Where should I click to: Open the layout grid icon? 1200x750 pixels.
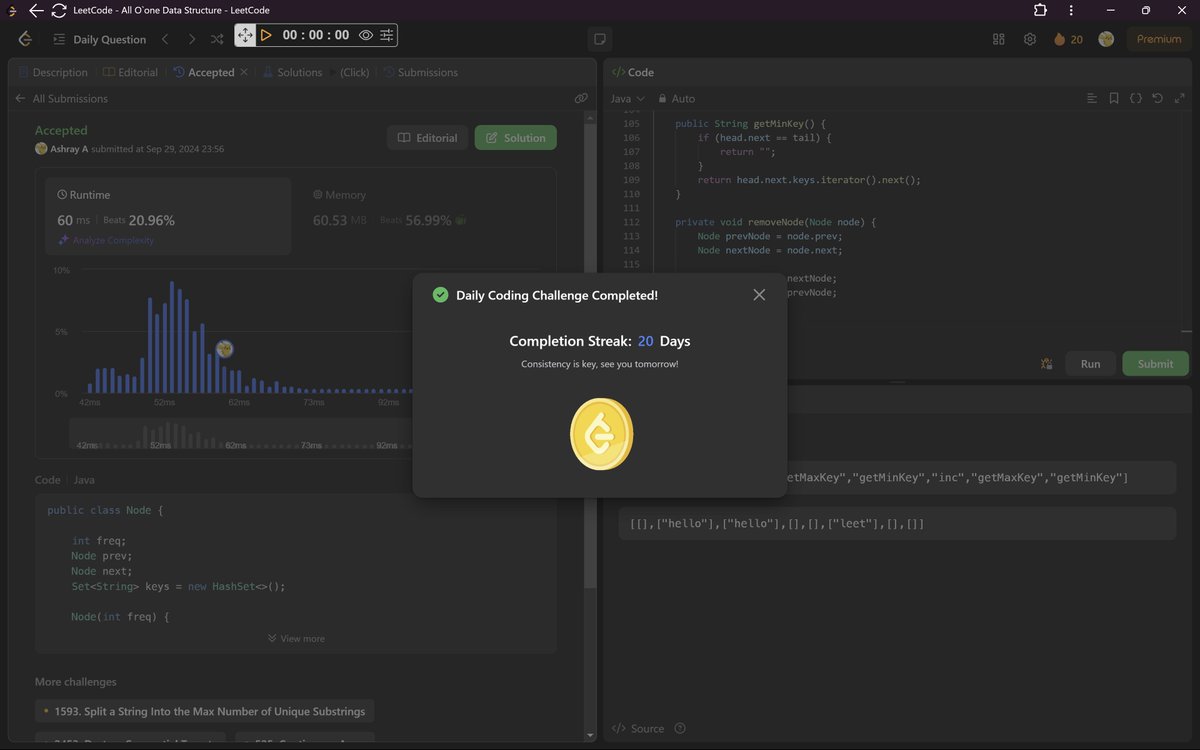click(998, 39)
